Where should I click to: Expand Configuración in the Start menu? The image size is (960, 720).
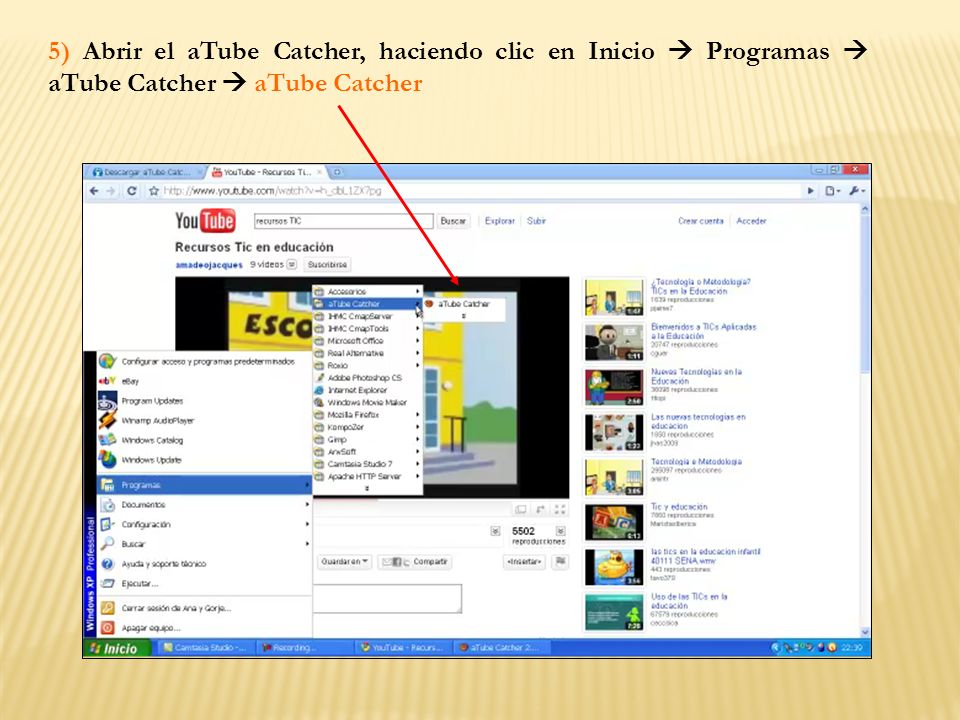coord(204,524)
